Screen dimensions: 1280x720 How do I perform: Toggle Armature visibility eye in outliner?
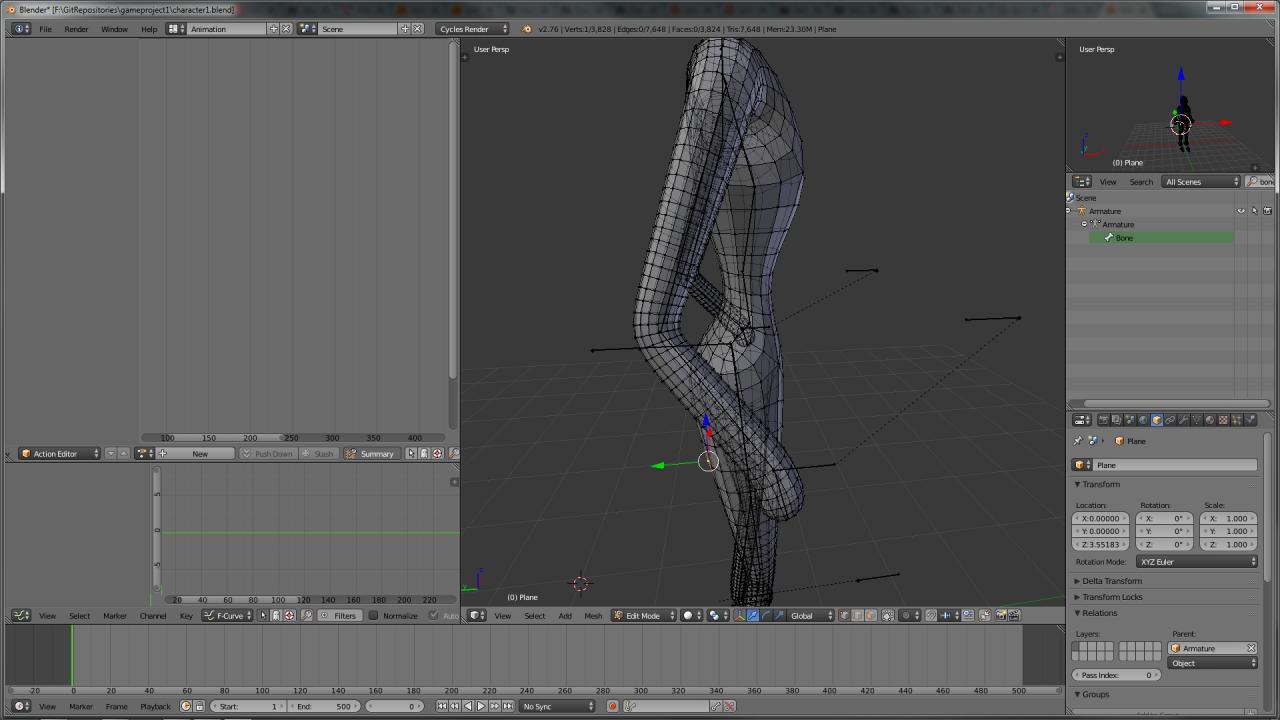click(1241, 211)
